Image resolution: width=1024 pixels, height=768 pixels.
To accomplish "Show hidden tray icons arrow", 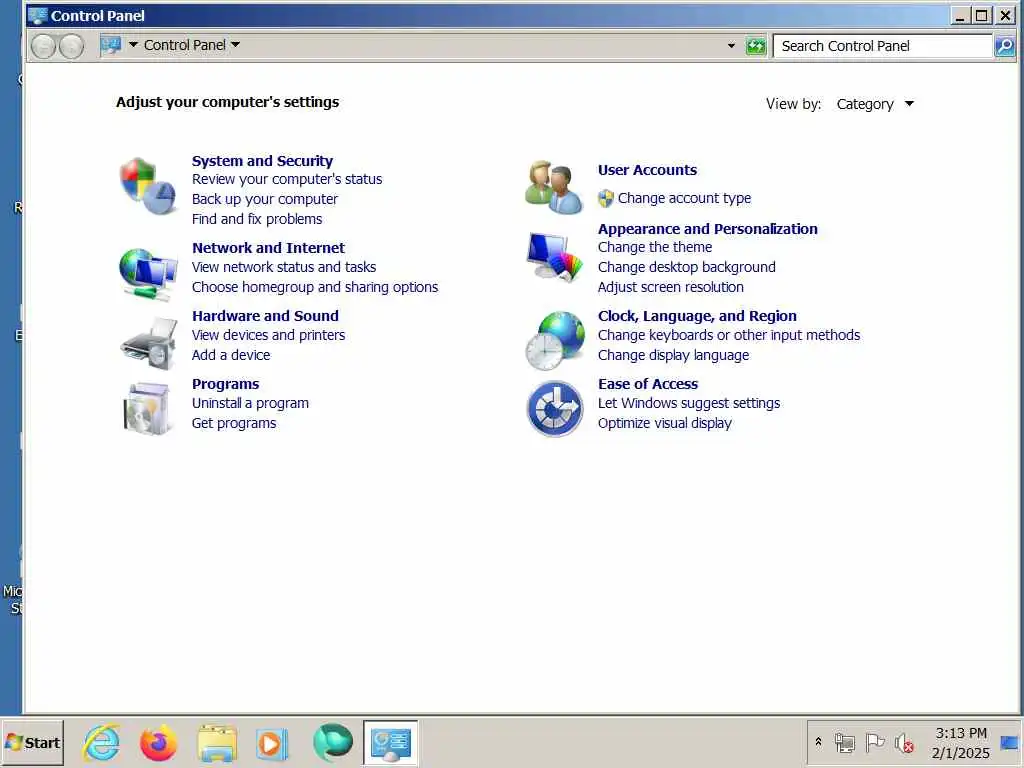I will (x=818, y=743).
